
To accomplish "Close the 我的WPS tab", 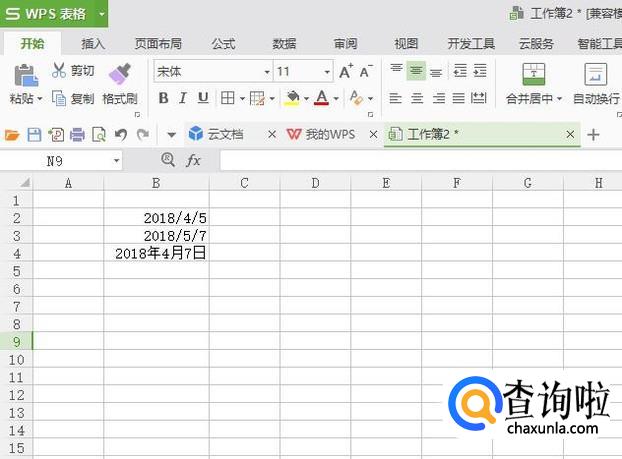I will point(373,134).
